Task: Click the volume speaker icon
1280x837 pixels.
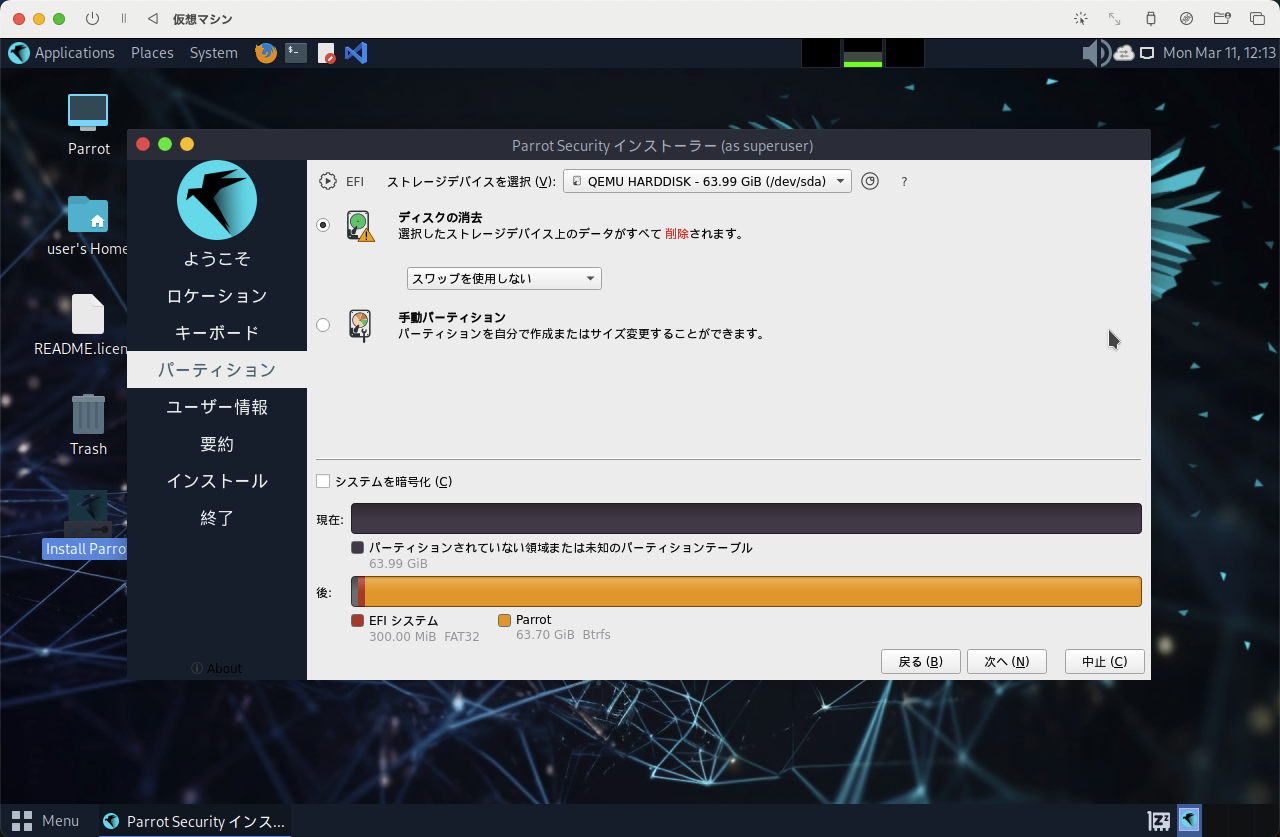Action: [1096, 53]
